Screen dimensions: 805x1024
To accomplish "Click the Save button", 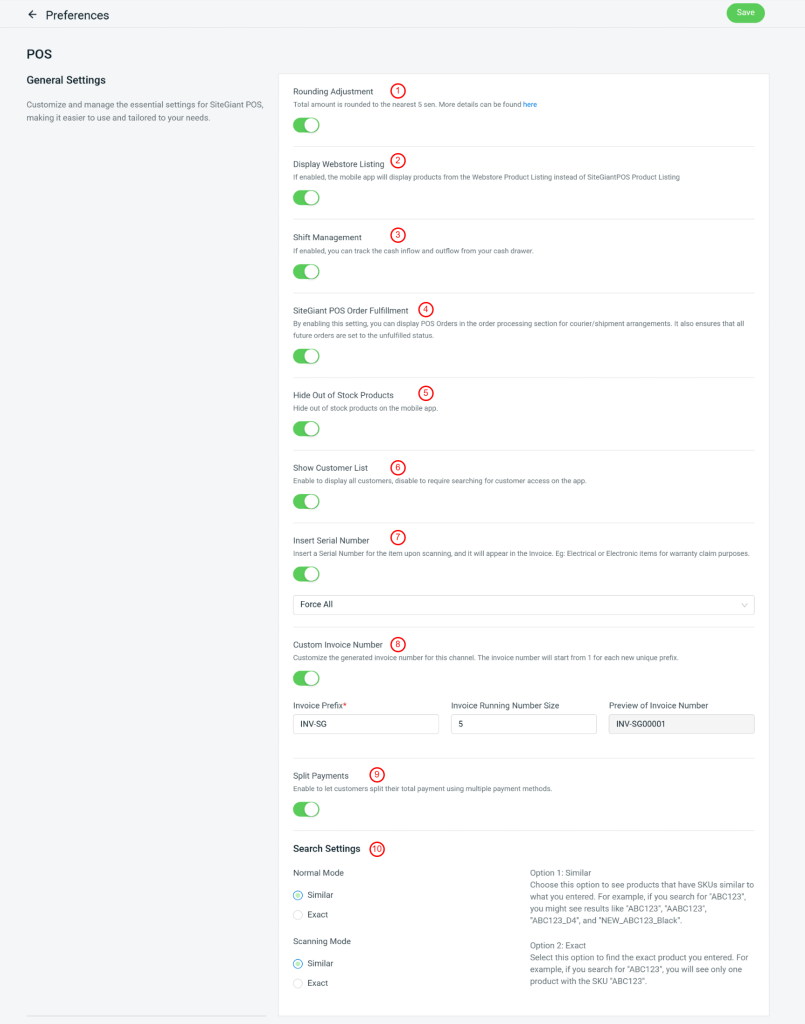I will point(745,13).
